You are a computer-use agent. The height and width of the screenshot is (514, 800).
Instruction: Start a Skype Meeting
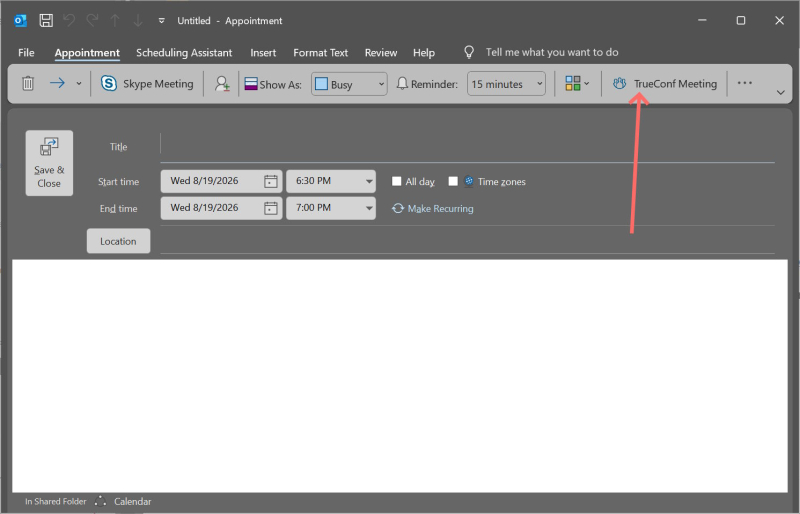coord(147,84)
